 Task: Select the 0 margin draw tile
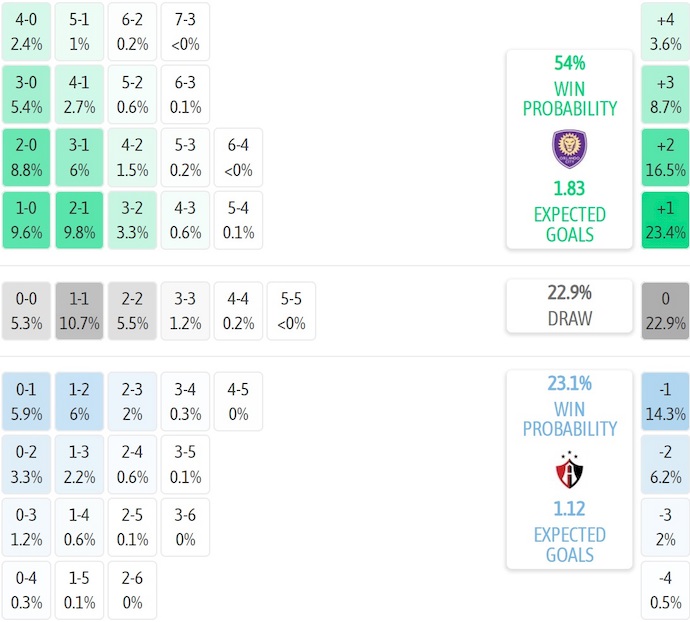pyautogui.click(x=665, y=311)
